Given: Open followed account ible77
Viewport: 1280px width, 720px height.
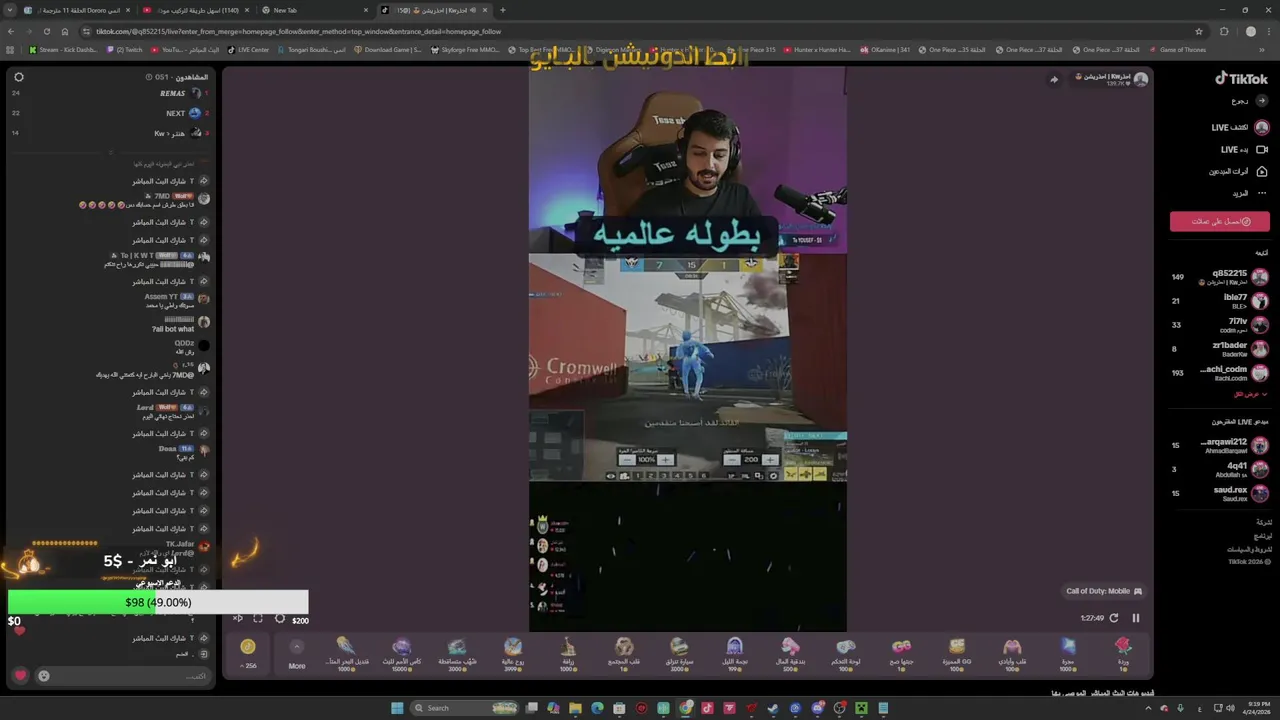Looking at the screenshot, I should pyautogui.click(x=1220, y=301).
